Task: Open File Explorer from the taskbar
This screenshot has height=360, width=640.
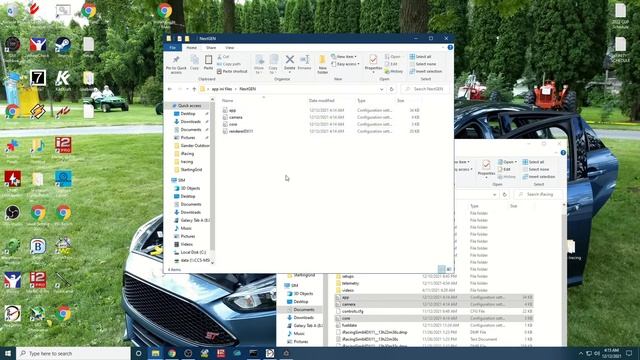Action: click(156, 353)
